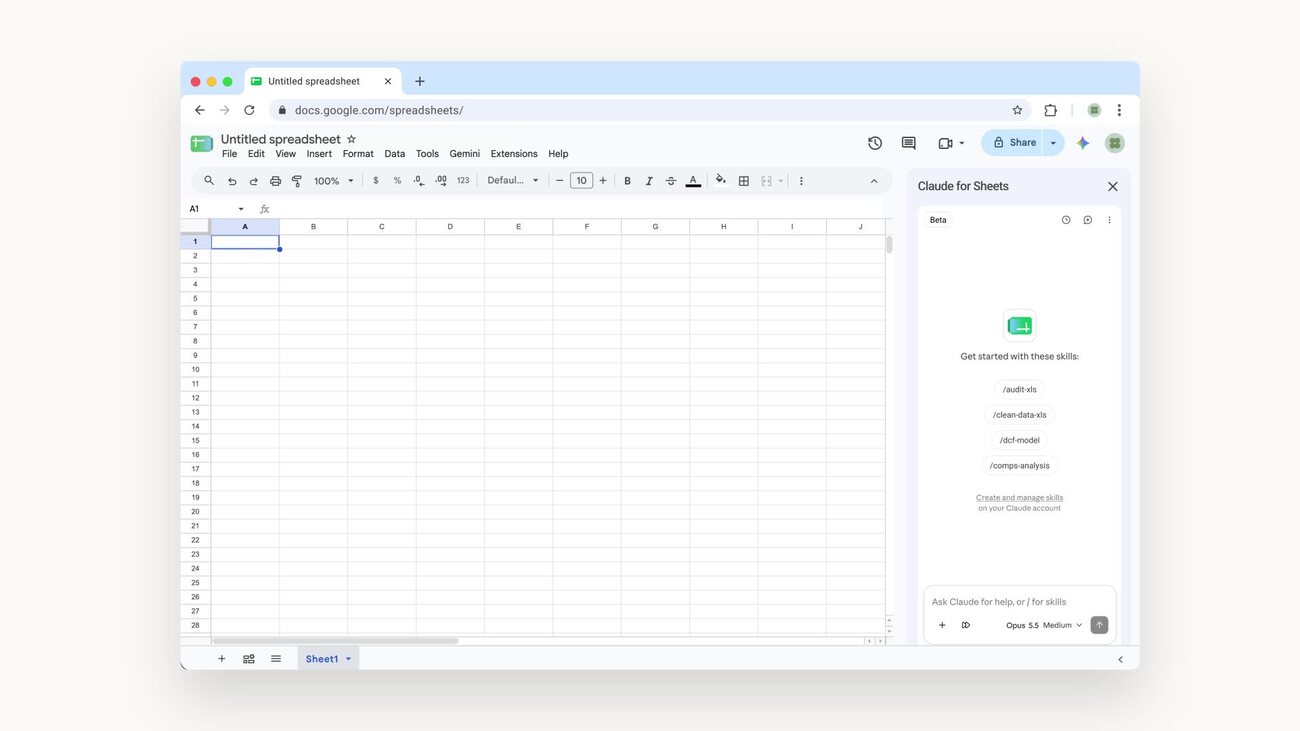Screen dimensions: 1300x731
Task: Click the Share button
Action: 1012,143
